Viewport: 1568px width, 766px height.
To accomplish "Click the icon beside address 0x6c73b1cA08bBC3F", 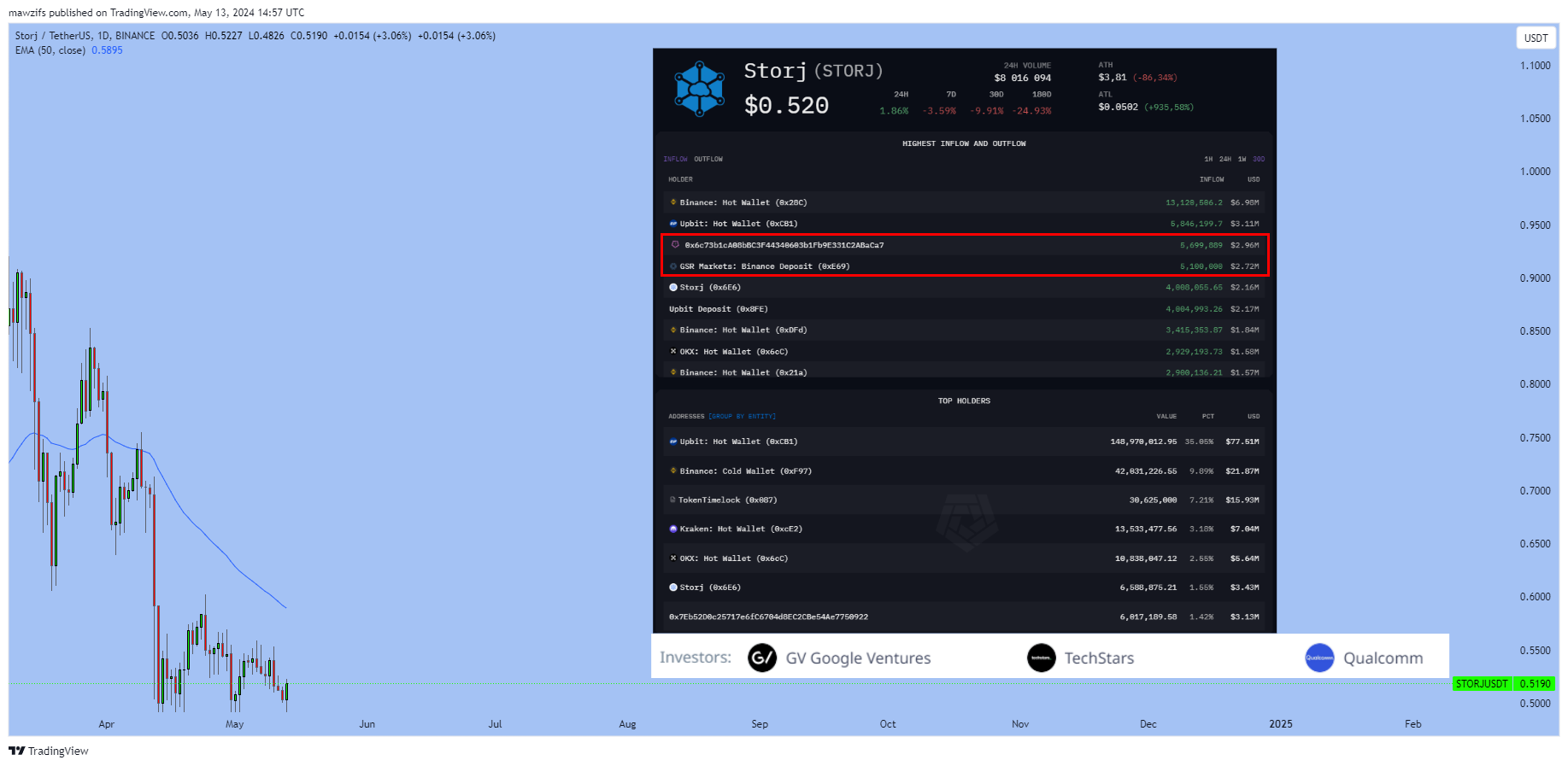I will tap(675, 245).
